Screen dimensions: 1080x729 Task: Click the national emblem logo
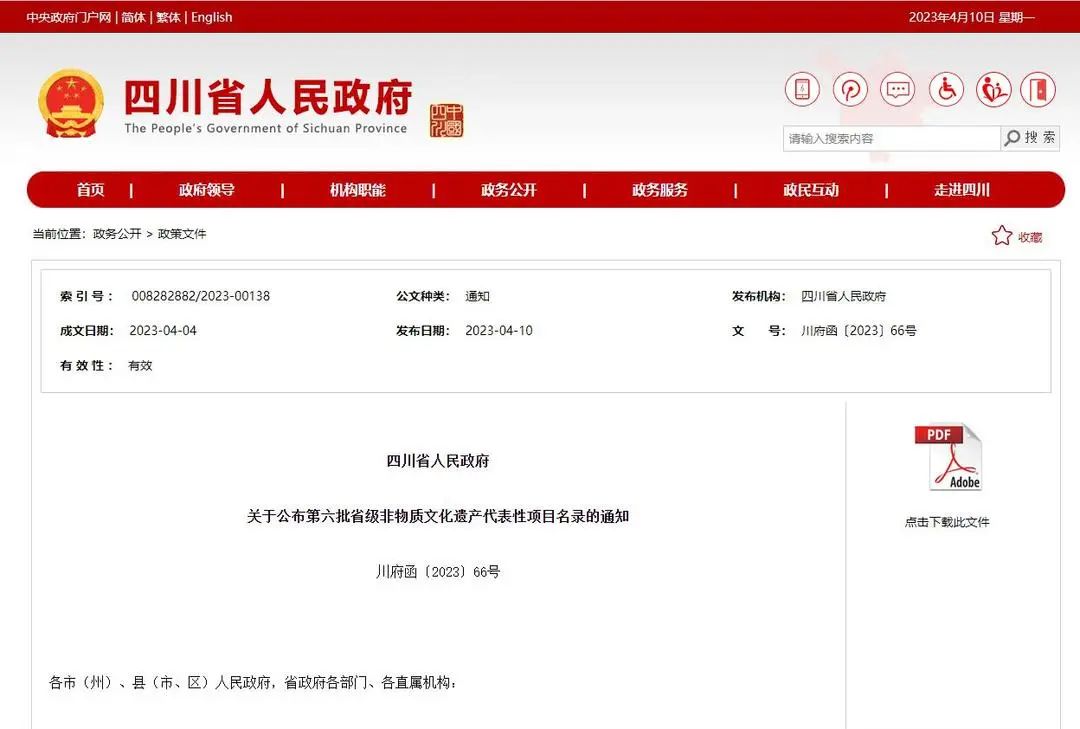[x=71, y=103]
